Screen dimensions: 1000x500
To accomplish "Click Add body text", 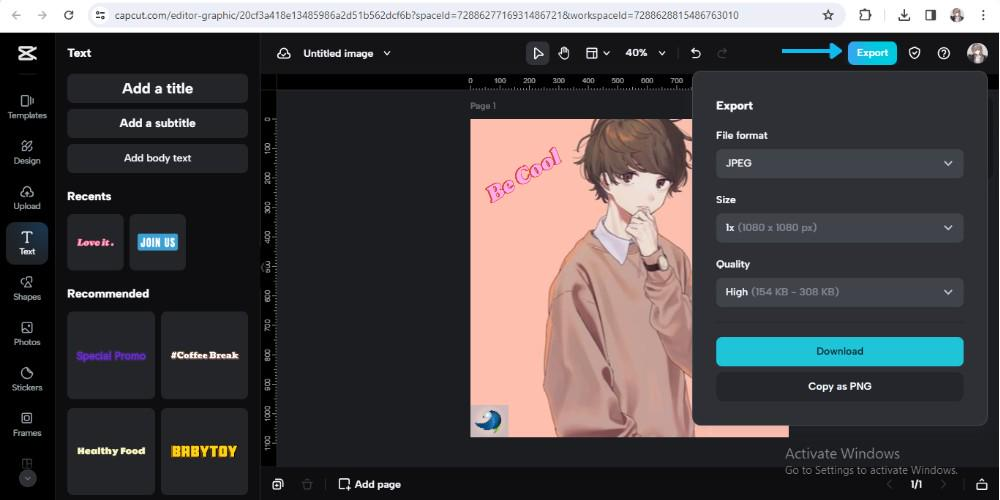I will point(158,158).
